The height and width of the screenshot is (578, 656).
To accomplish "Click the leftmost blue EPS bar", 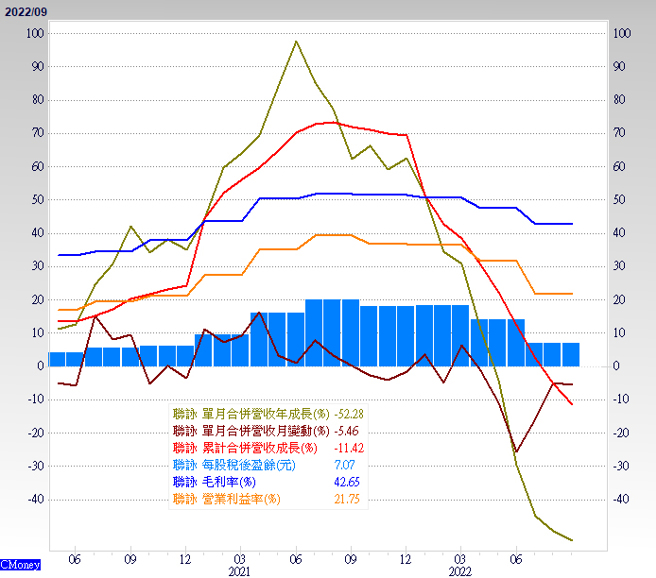I will (x=57, y=359).
